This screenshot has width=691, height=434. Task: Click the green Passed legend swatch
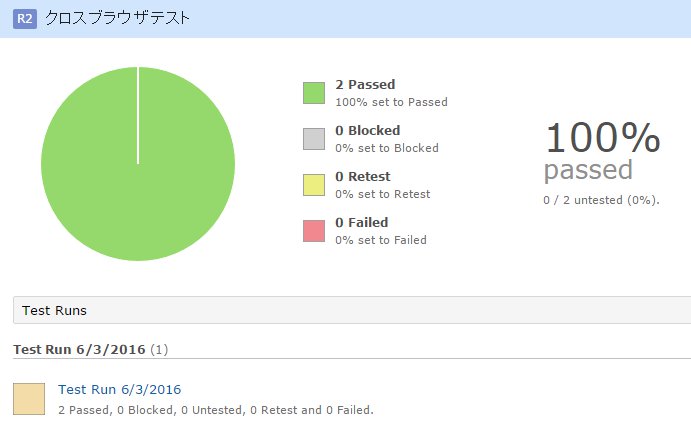coord(315,92)
